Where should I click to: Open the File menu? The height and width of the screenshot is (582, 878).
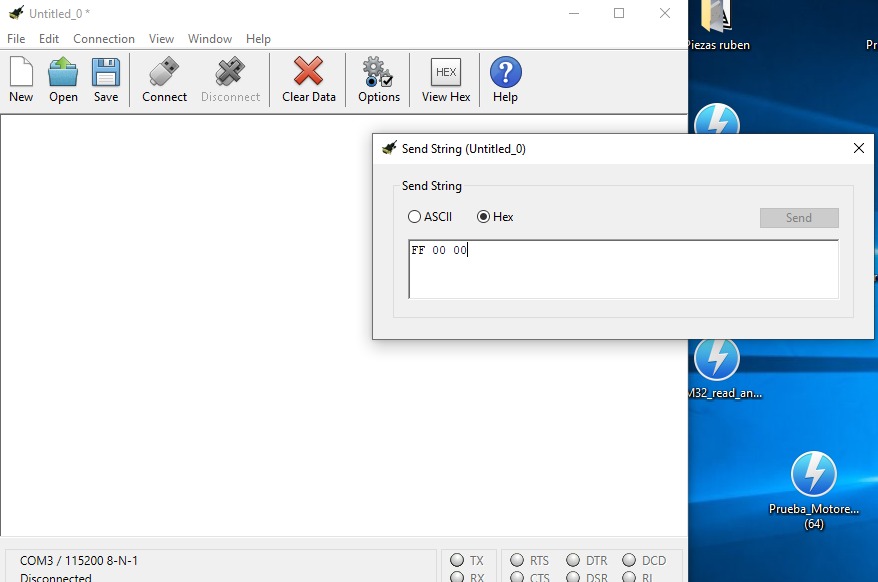click(x=16, y=39)
